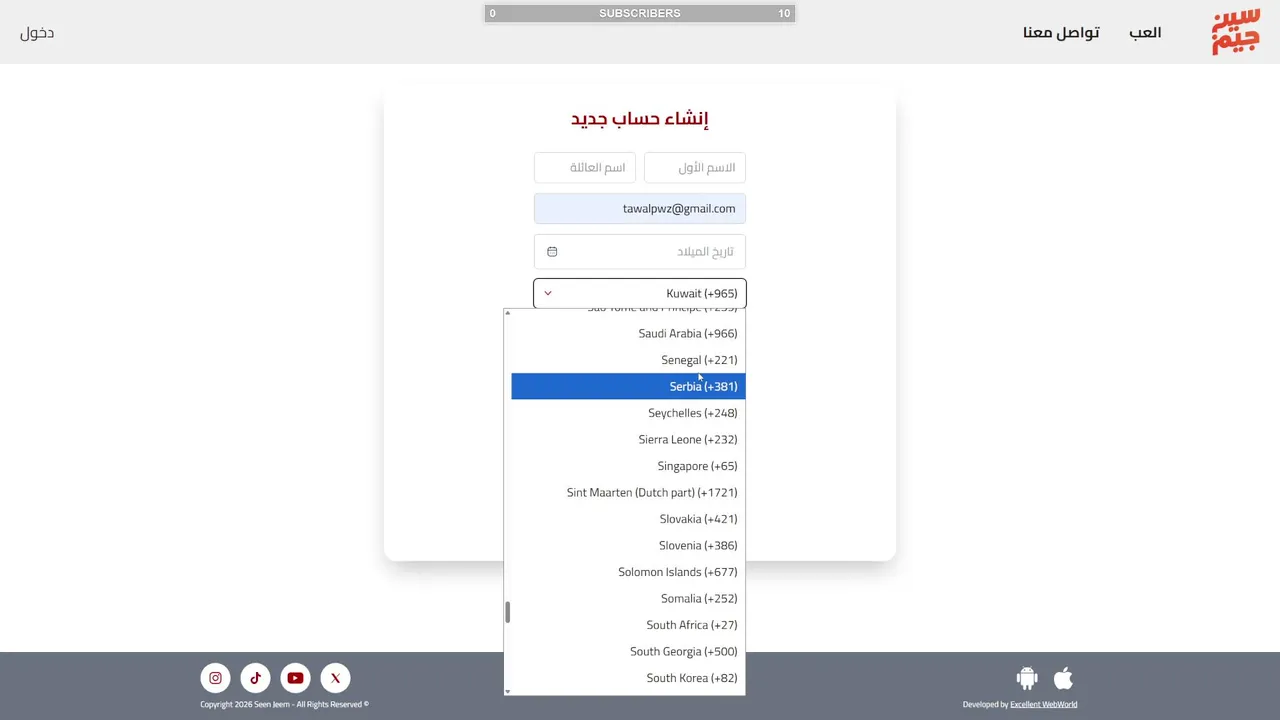1280x720 pixels.
Task: Select Solomon Islands (+677) option
Action: tap(628, 572)
